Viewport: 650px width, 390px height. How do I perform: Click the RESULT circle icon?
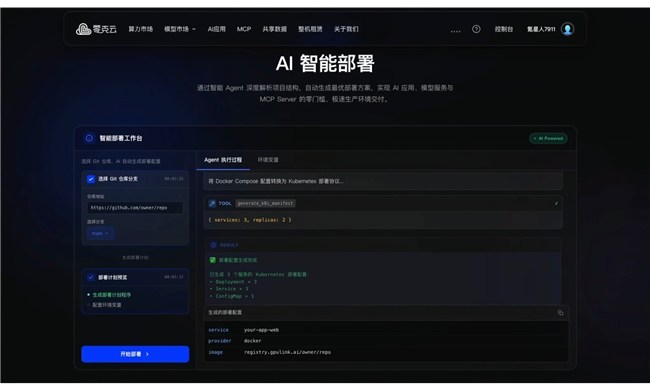213,245
